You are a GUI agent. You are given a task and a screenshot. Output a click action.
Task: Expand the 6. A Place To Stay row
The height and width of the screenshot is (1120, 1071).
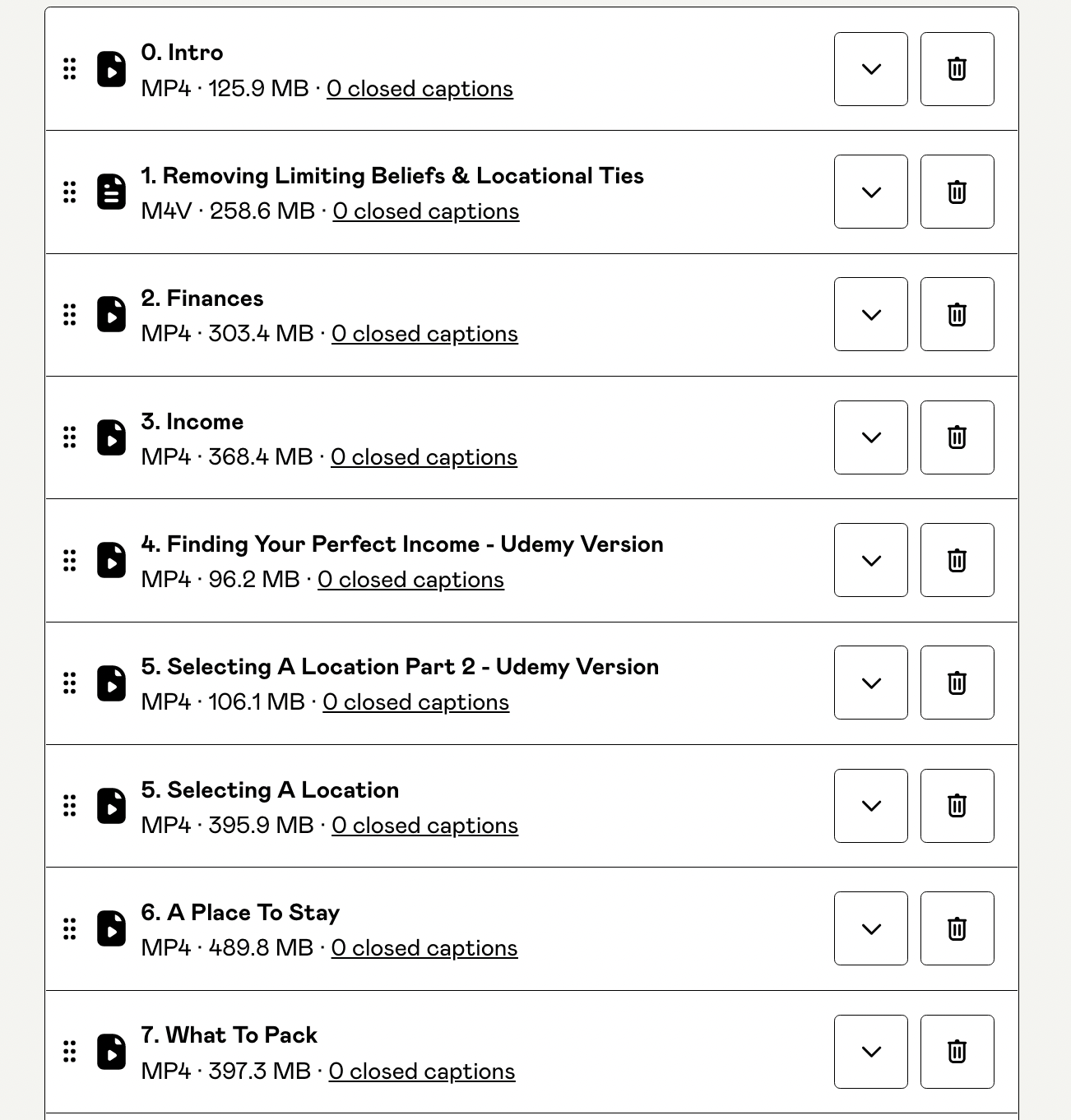tap(871, 928)
